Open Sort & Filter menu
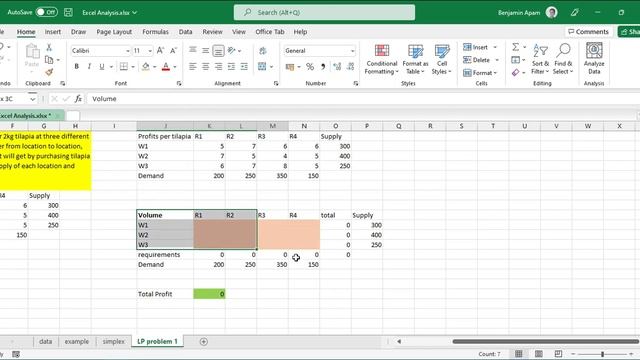This screenshot has width=640, height=360. click(540, 60)
